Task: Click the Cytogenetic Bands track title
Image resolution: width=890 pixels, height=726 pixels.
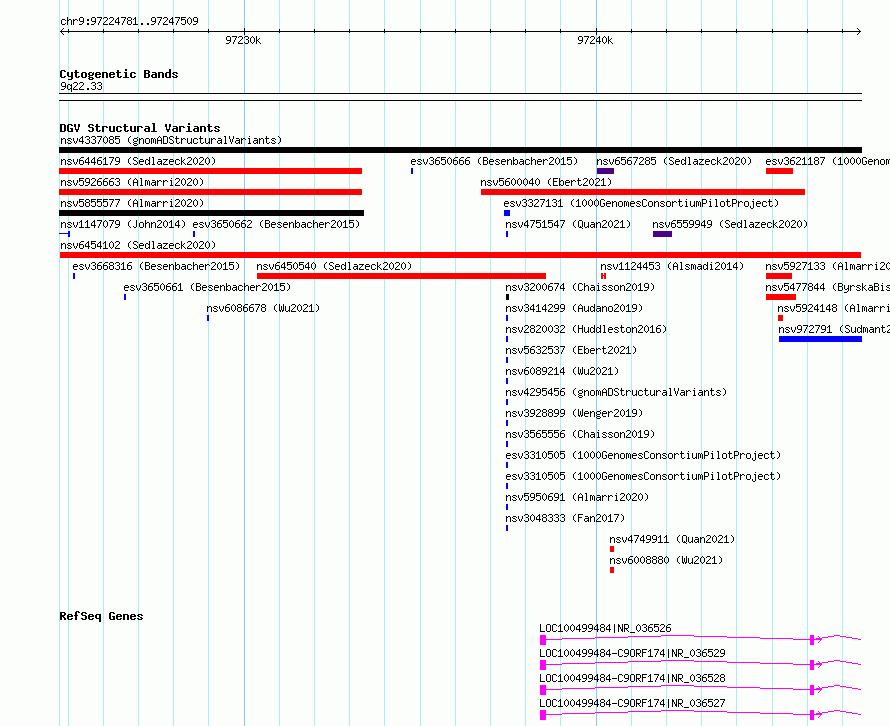Action: (x=119, y=74)
